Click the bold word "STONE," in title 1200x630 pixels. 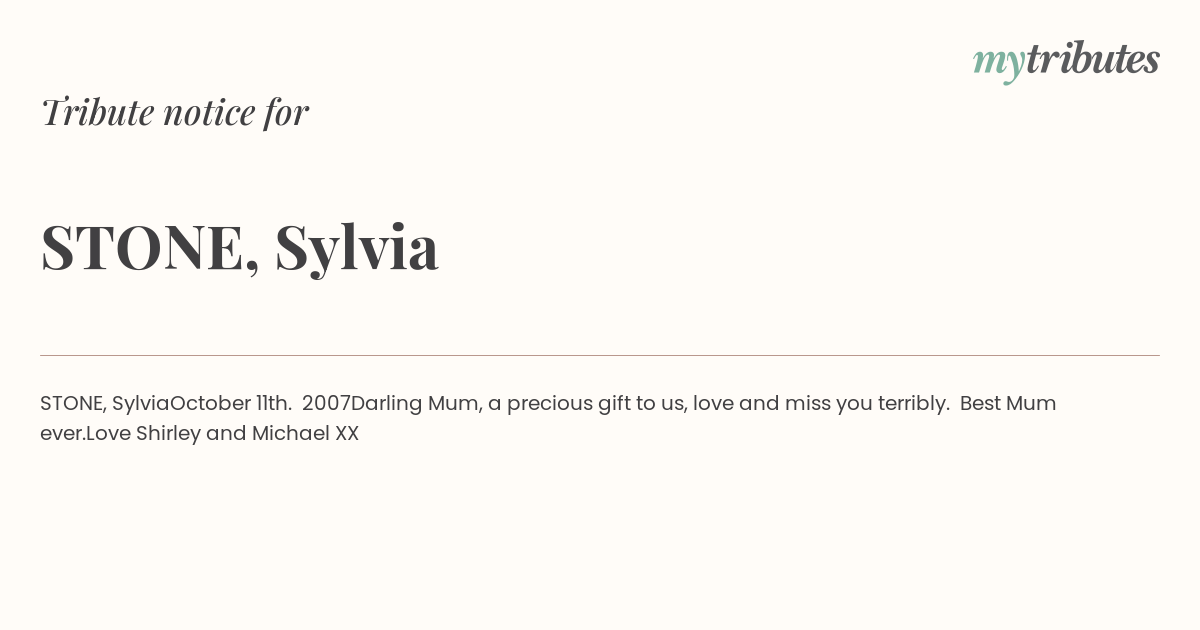[x=150, y=247]
